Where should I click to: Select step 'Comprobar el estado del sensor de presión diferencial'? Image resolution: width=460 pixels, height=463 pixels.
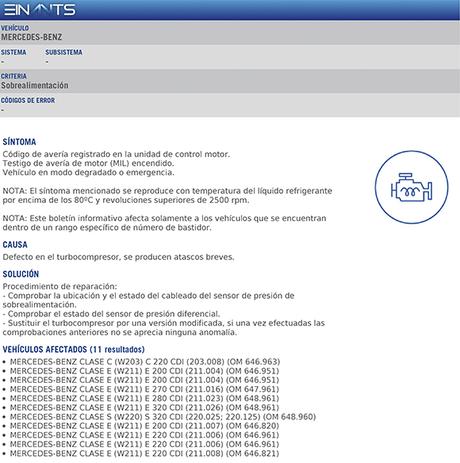111,314
